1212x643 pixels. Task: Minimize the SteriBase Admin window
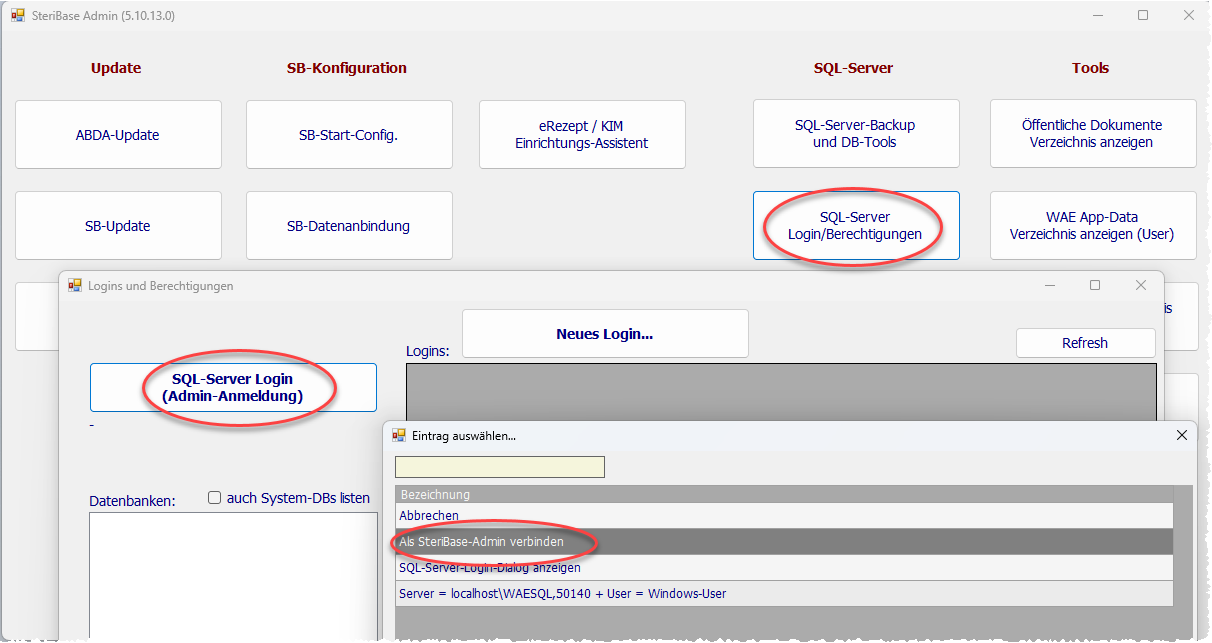point(1097,16)
